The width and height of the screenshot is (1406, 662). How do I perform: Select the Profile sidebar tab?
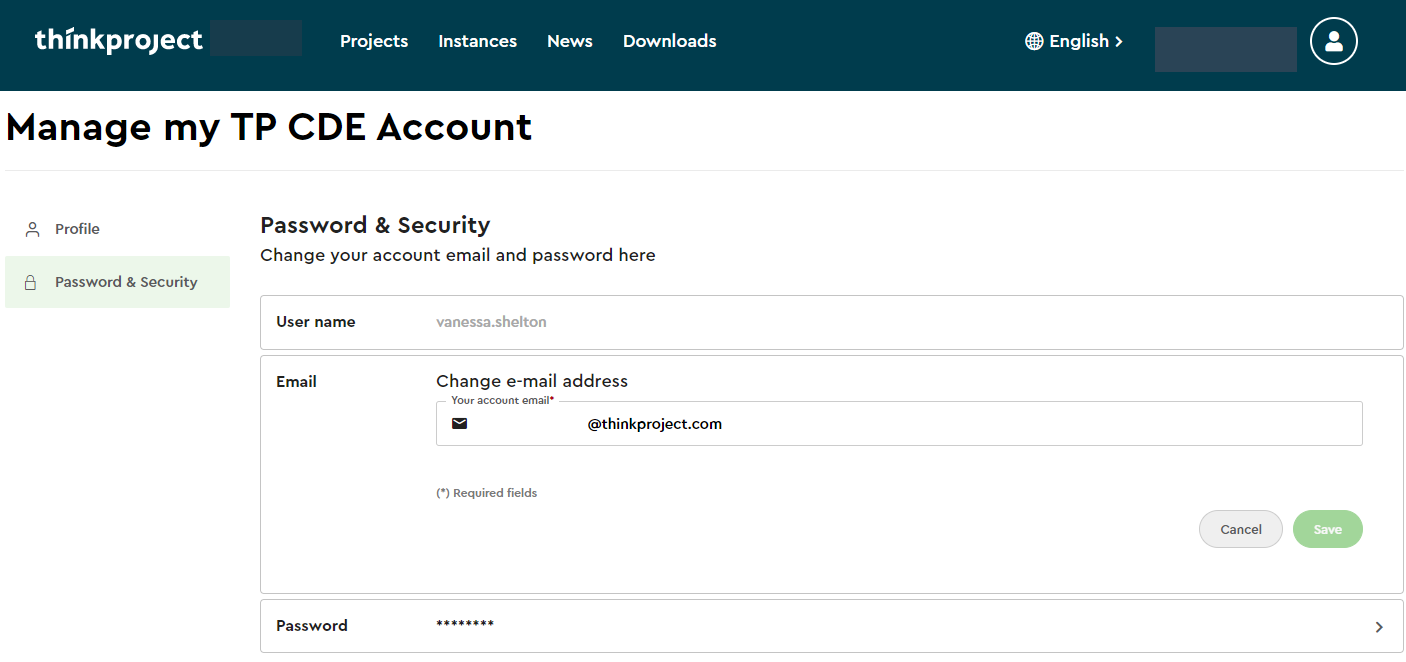[77, 229]
